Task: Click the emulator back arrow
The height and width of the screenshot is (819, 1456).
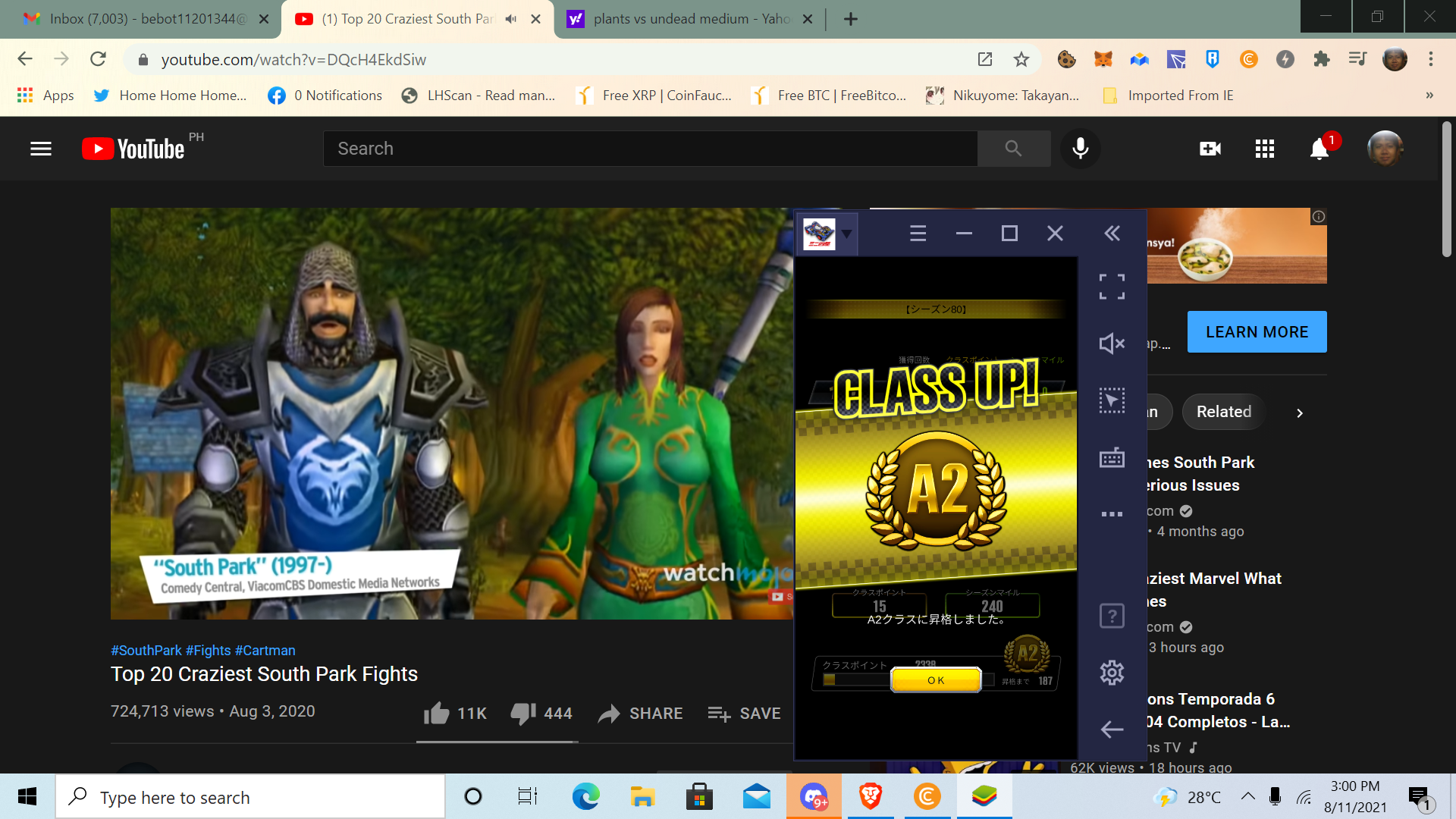Action: [x=1112, y=730]
